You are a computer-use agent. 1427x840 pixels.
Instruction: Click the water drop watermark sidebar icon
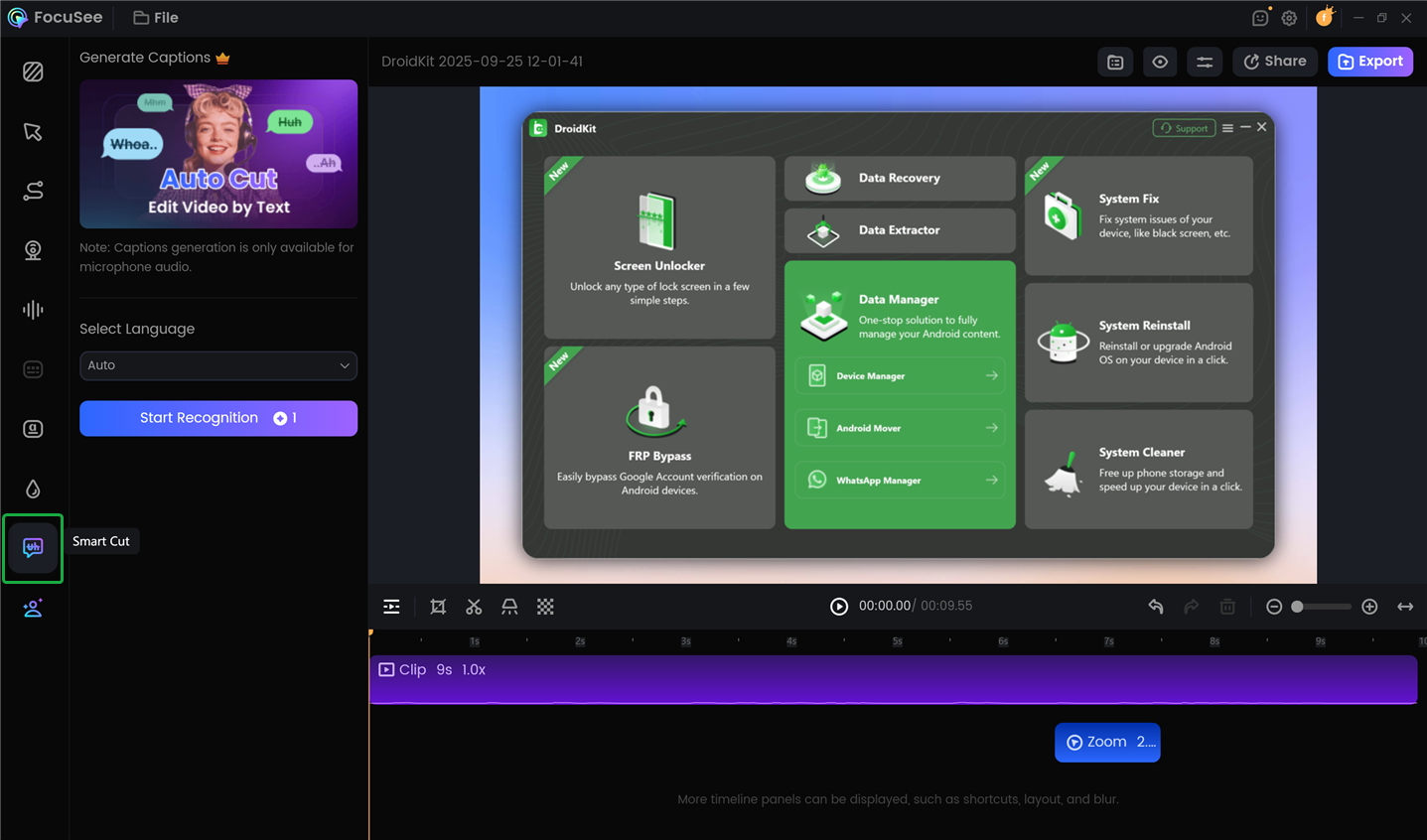(33, 489)
